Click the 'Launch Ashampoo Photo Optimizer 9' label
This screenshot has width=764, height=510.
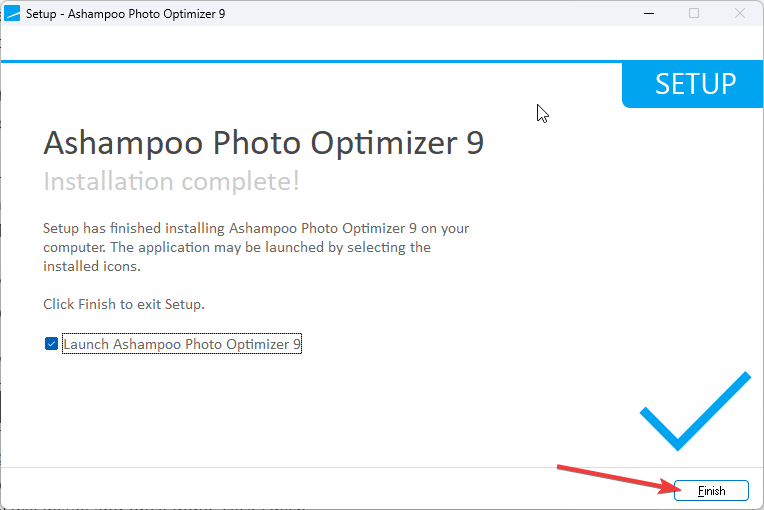point(182,344)
